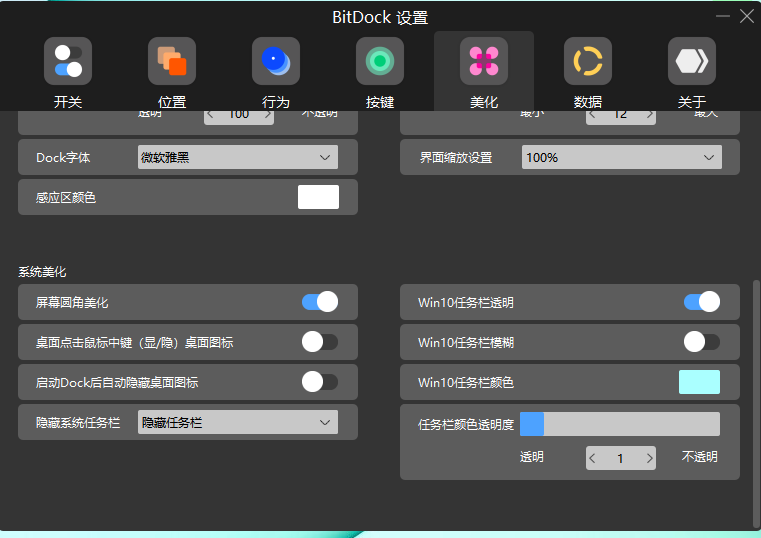Expand the 隐藏系统任务栏 dropdown
This screenshot has height=538, width=761.
[x=238, y=422]
